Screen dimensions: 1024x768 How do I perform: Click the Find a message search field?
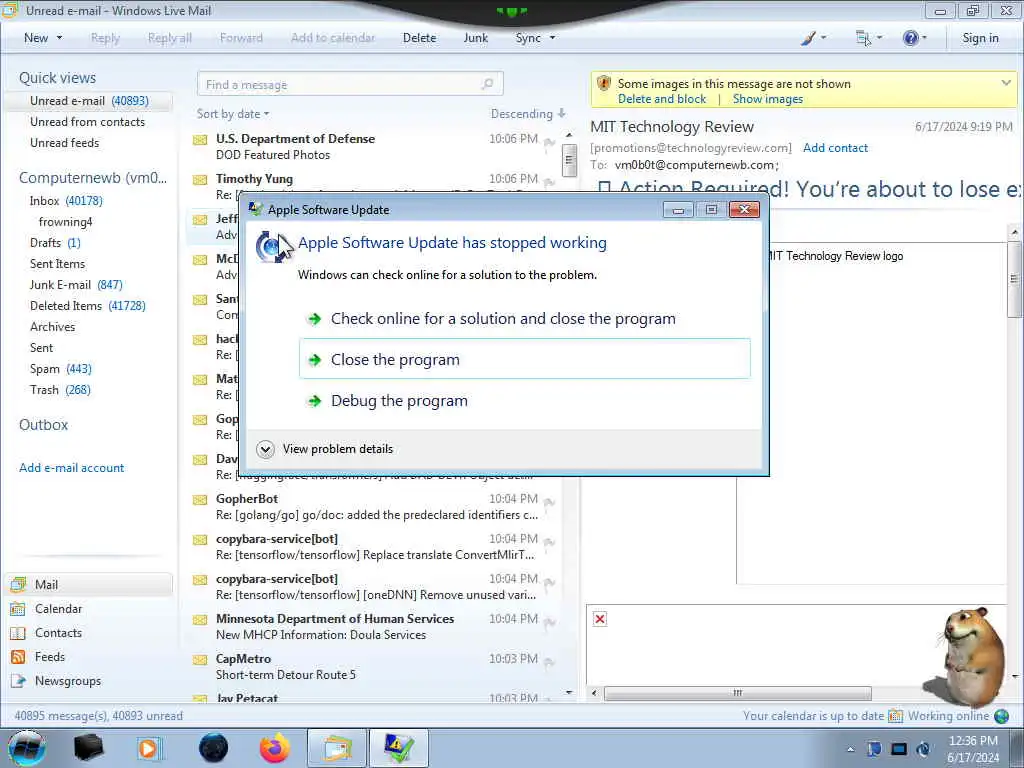[349, 84]
